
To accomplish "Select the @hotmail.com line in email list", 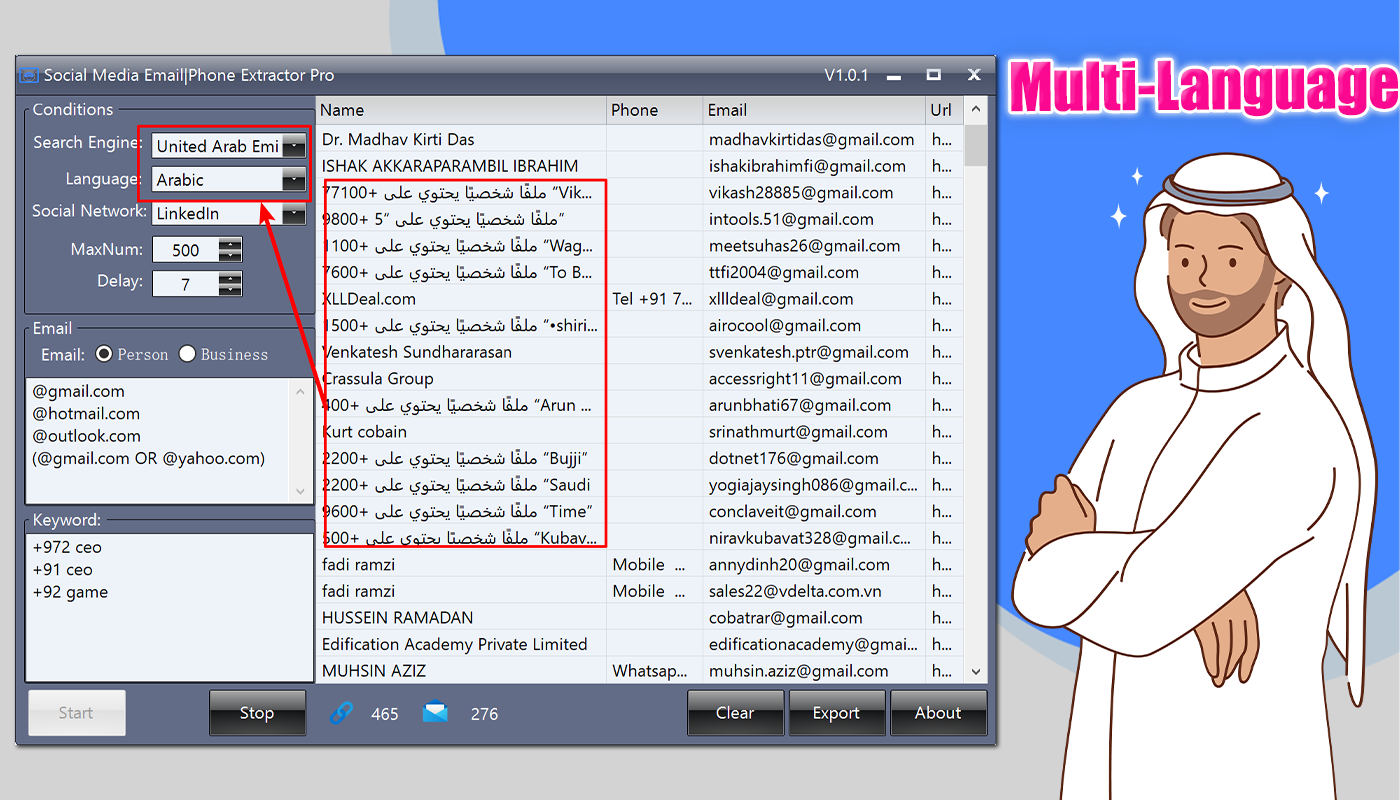I will click(86, 413).
